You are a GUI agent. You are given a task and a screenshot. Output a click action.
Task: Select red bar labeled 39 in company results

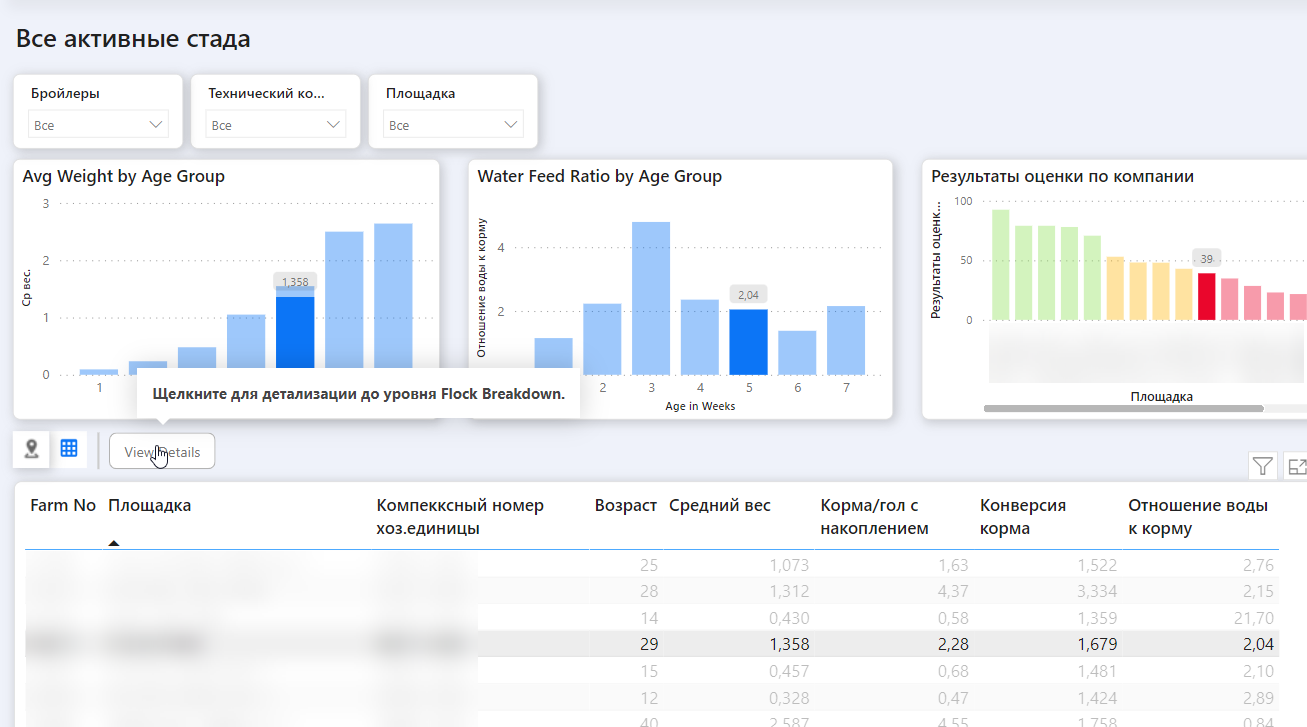pyautogui.click(x=1207, y=297)
